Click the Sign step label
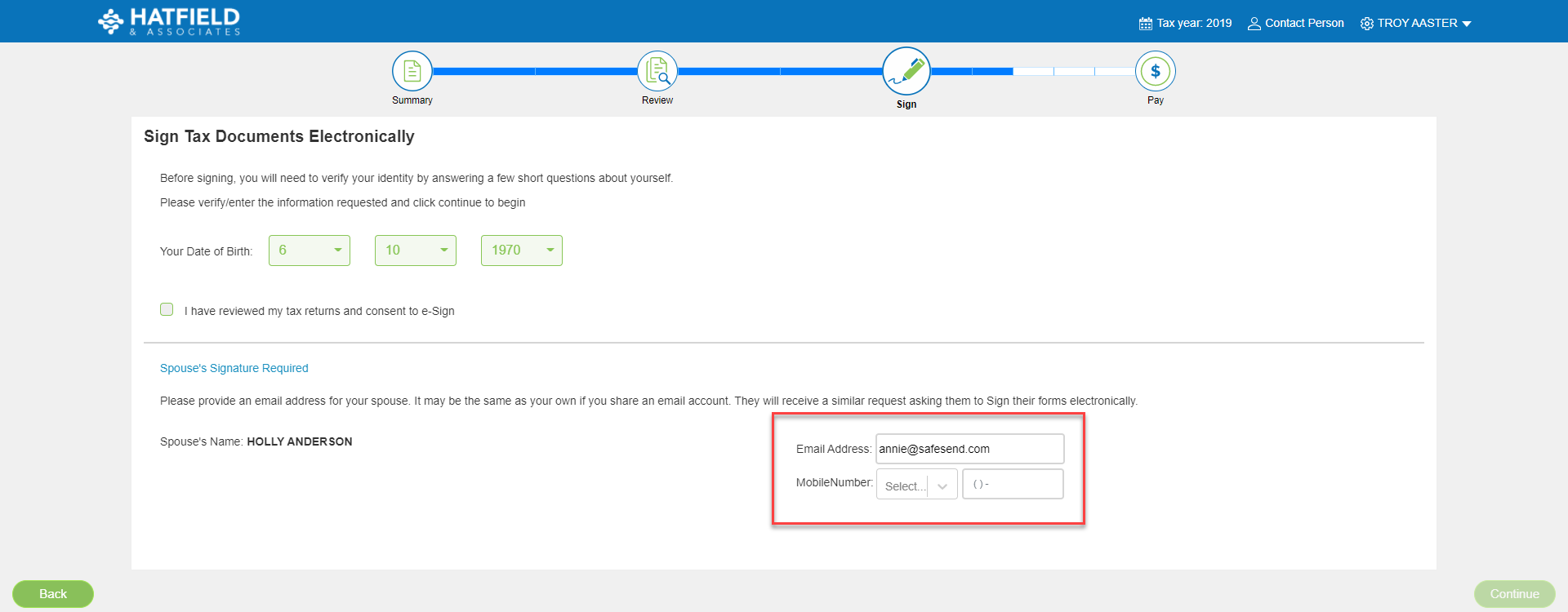1568x612 pixels. pyautogui.click(x=906, y=104)
